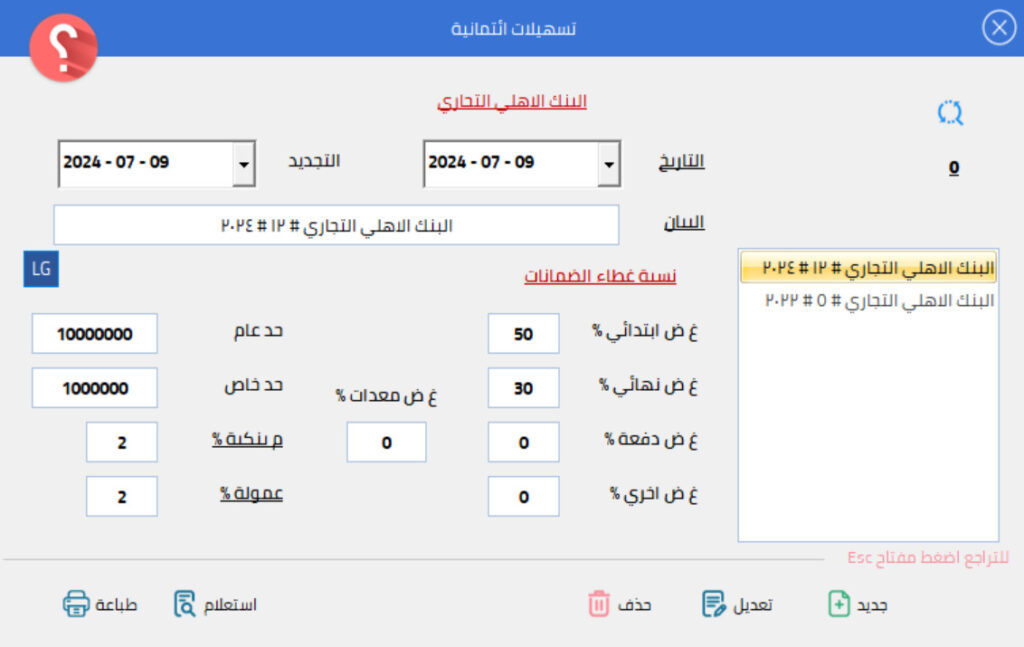Open the التجديد renewal date dropdown arrow
Viewport: 1024px width, 647px height.
pyautogui.click(x=243, y=164)
